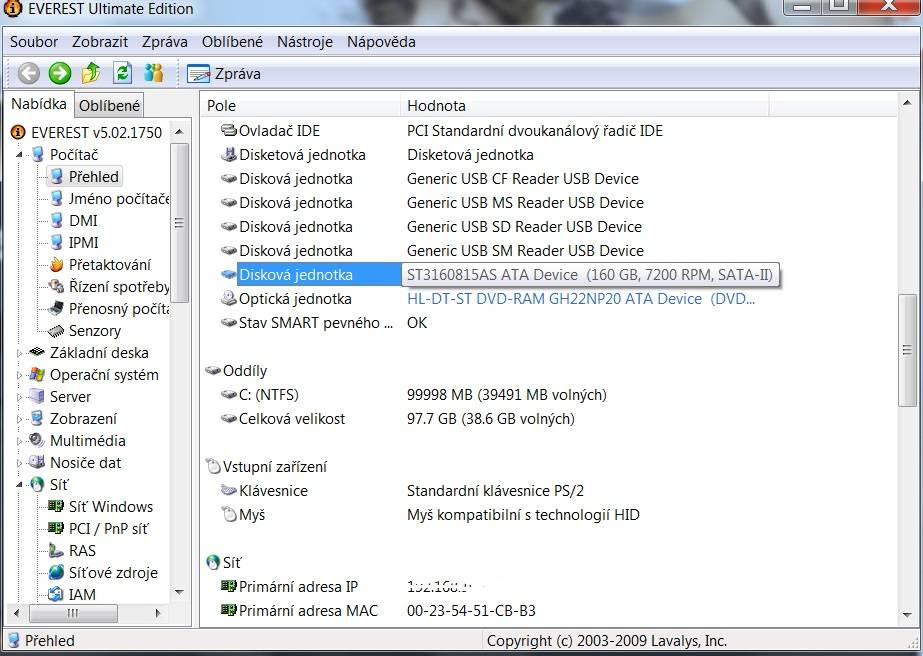Switch to the Nabídka tab

(x=39, y=104)
